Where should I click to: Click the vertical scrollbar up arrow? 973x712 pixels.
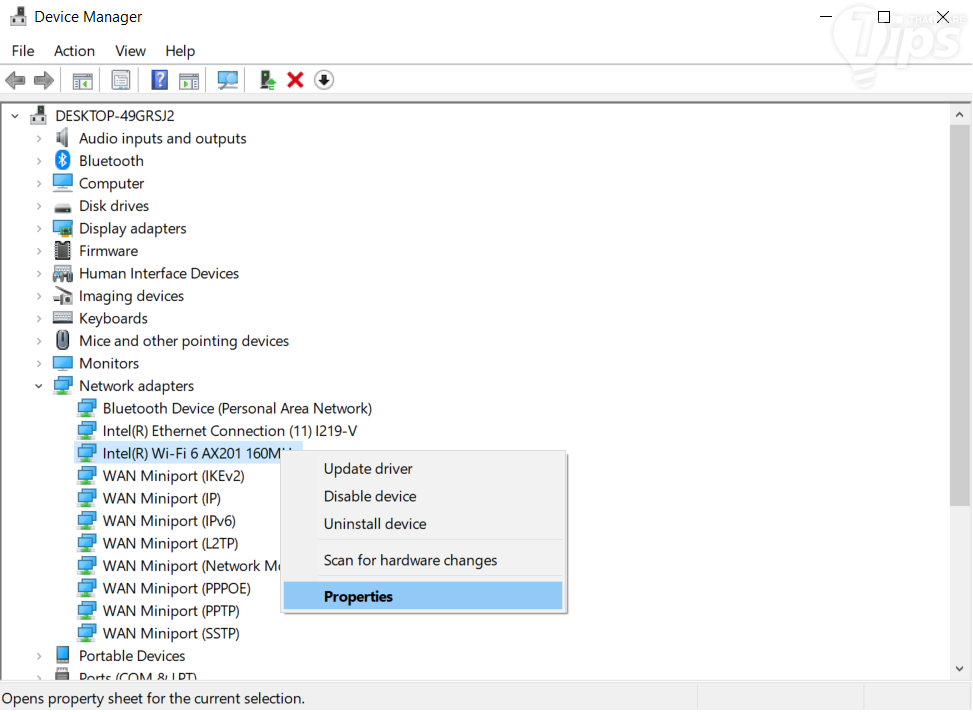click(x=959, y=115)
